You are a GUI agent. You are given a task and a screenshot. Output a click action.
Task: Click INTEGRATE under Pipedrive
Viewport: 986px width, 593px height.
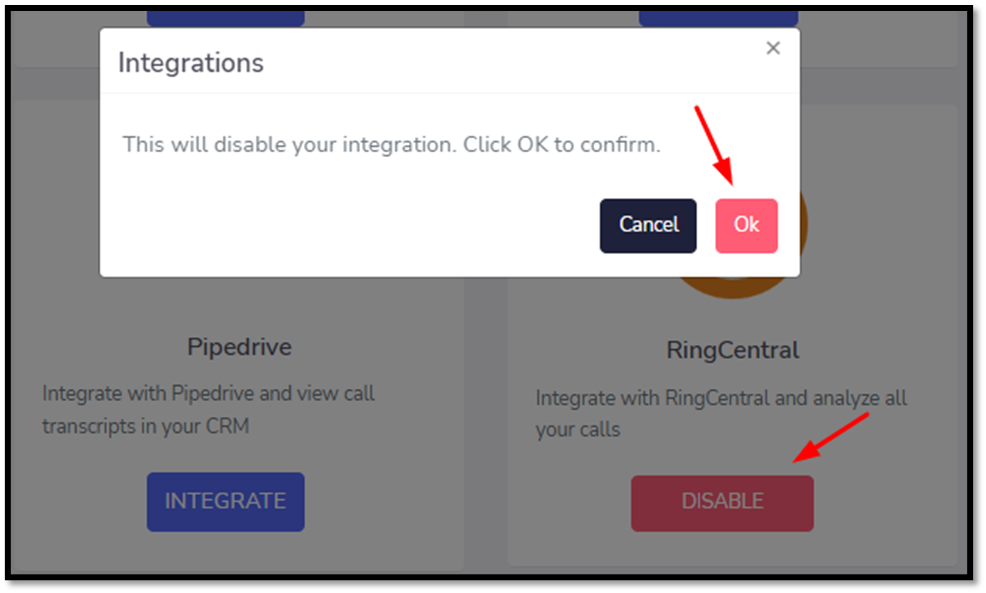(226, 502)
